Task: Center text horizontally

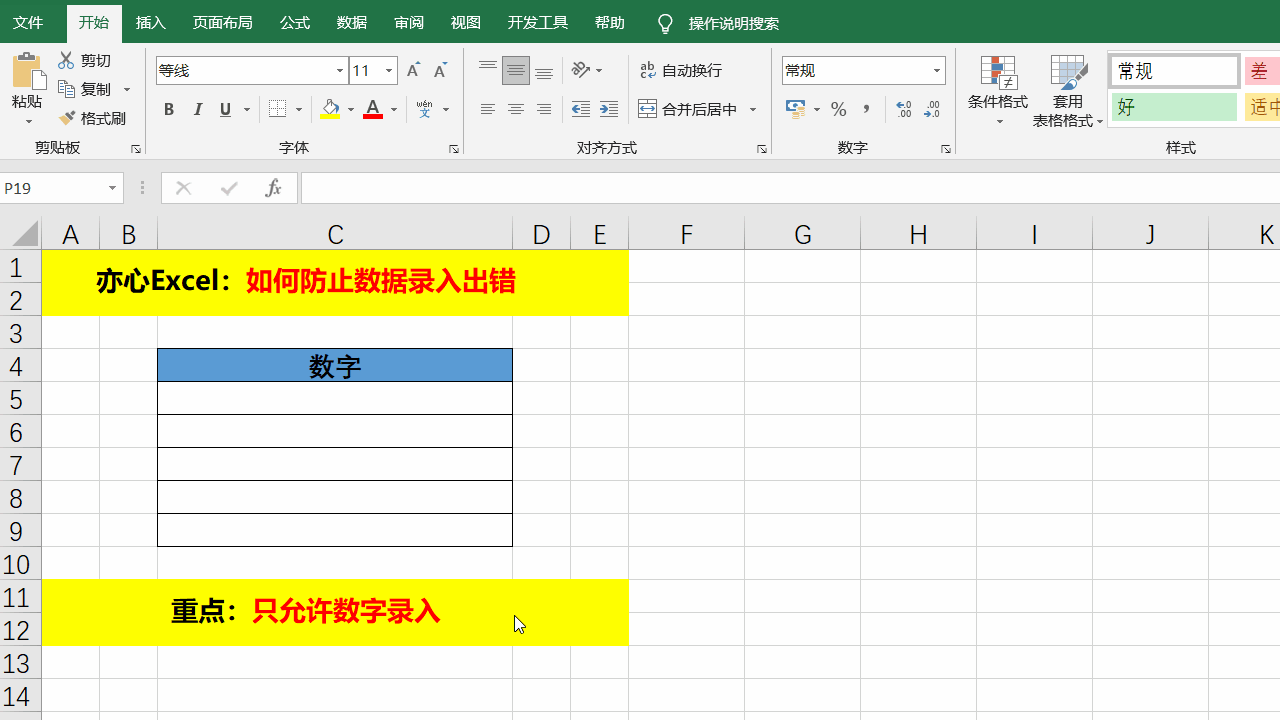Action: click(x=516, y=109)
